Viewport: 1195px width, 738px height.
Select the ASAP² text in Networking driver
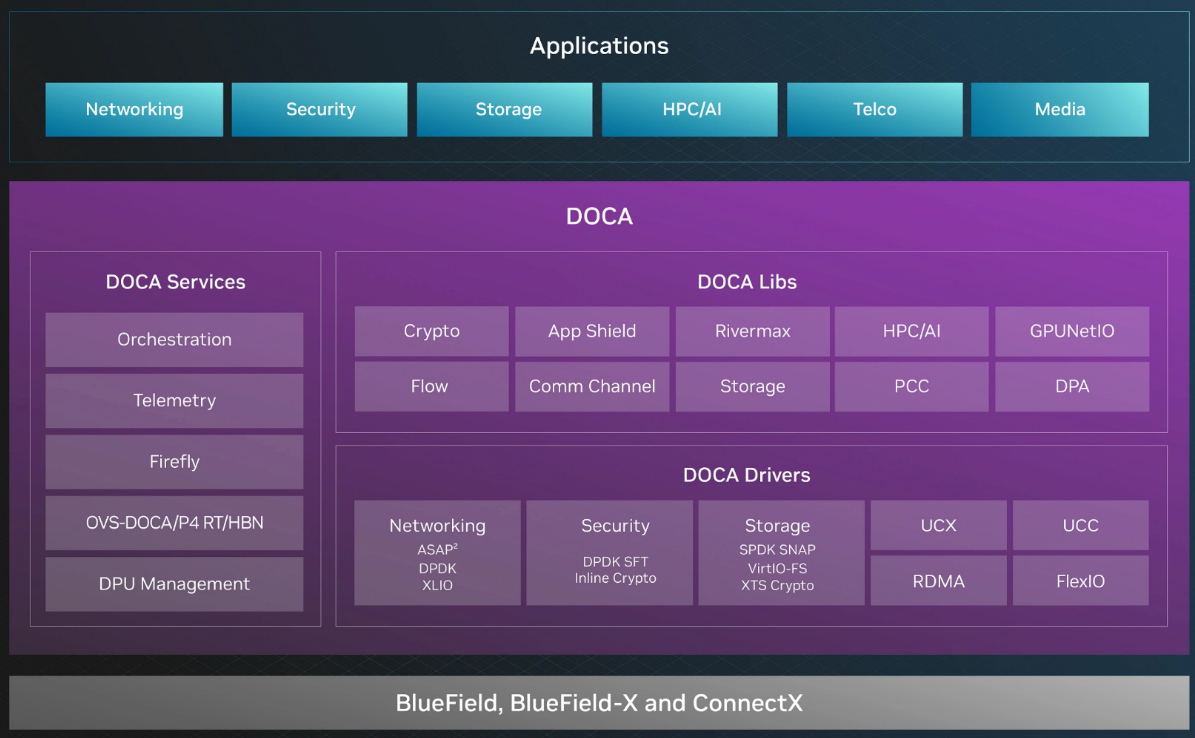pos(437,550)
